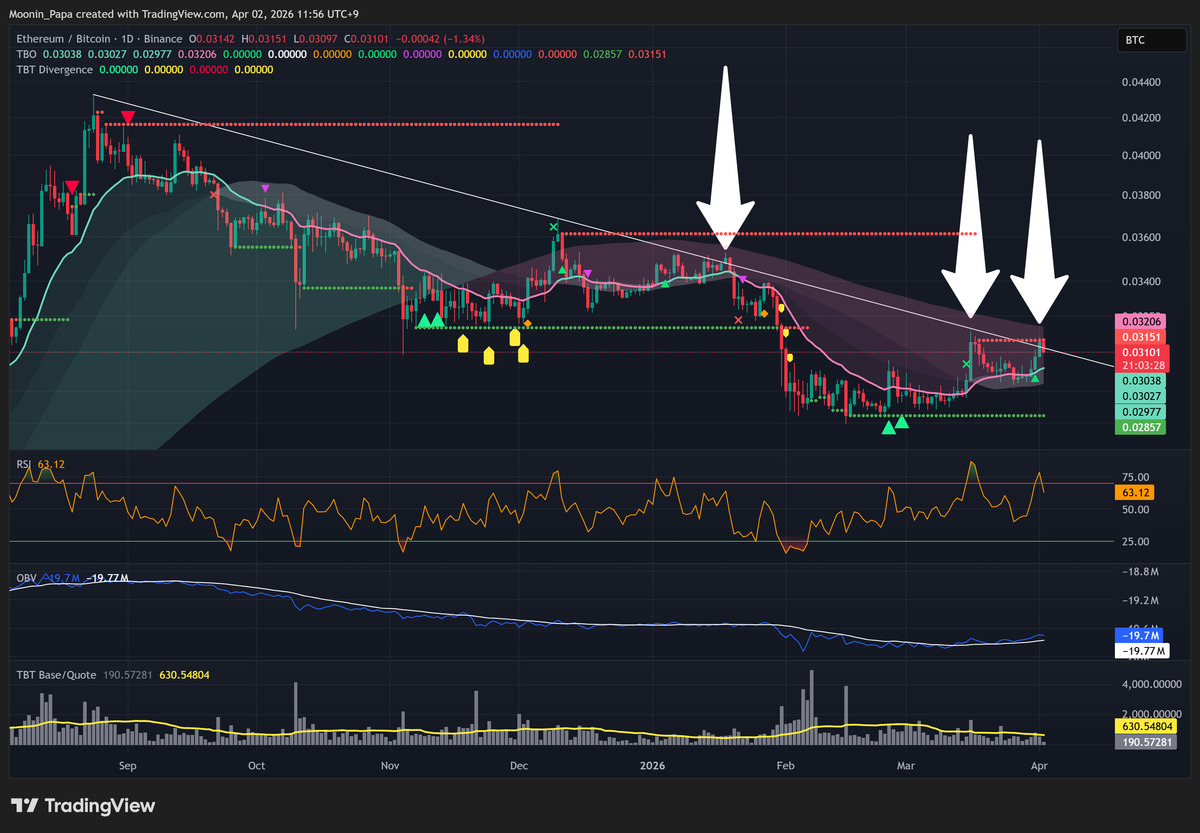Click the orange diamond marker near late January
The height and width of the screenshot is (833, 1200).
click(x=764, y=314)
